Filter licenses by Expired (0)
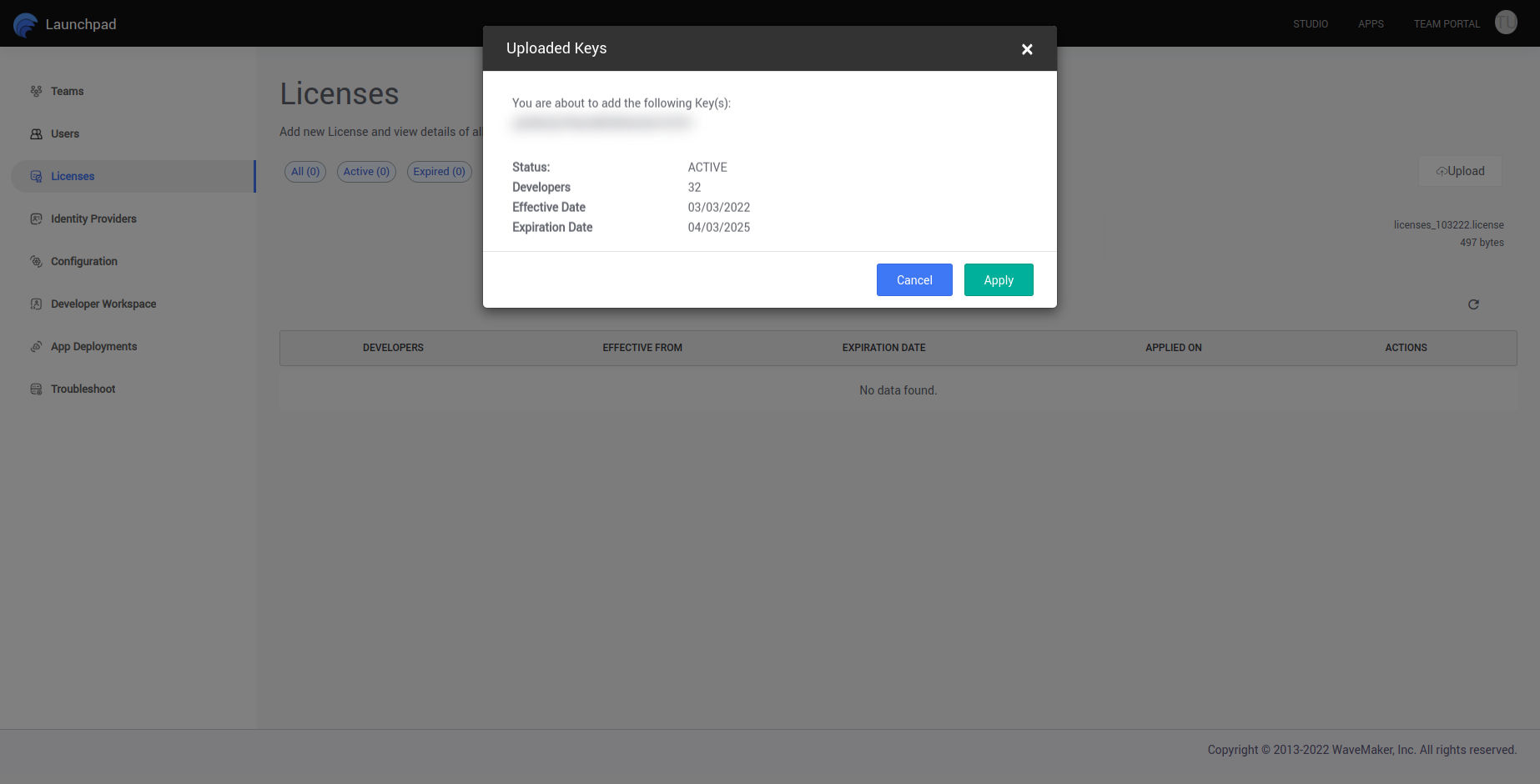Screen dimensions: 1540x784 pos(439,172)
